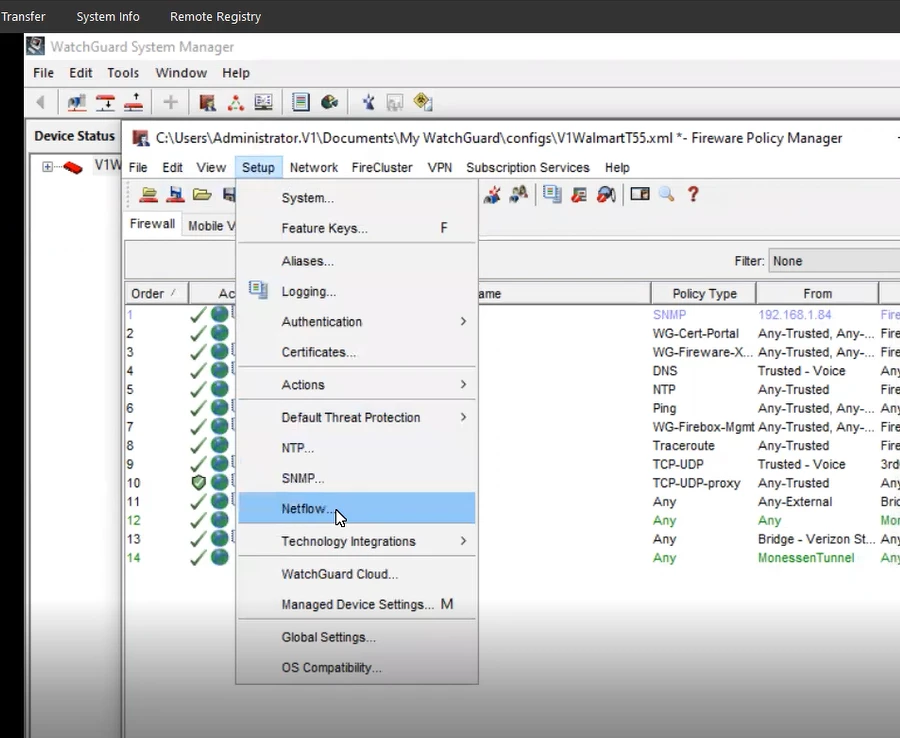Viewport: 900px width, 738px height.
Task: Open the Default Threat Protection submenu
Action: 356,417
